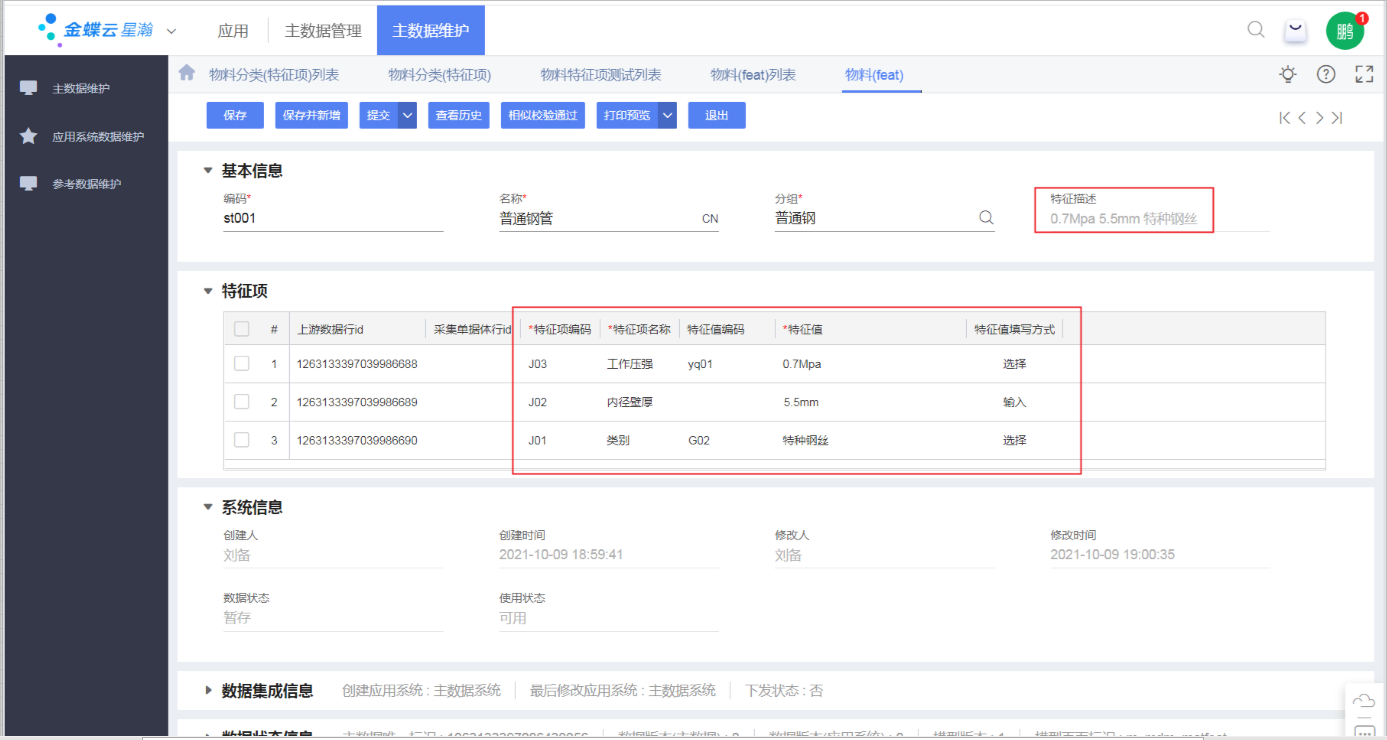Toggle fullscreen mode icon
The image size is (1387, 740).
(1364, 74)
